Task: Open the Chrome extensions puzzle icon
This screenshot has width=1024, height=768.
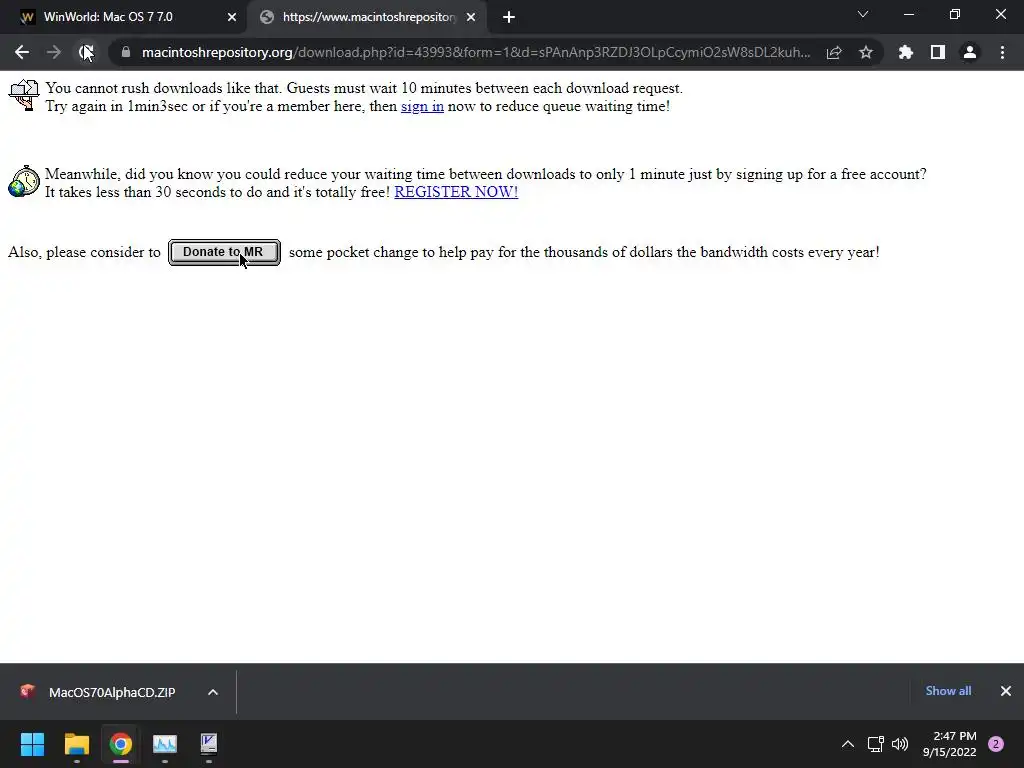Action: pyautogui.click(x=906, y=52)
